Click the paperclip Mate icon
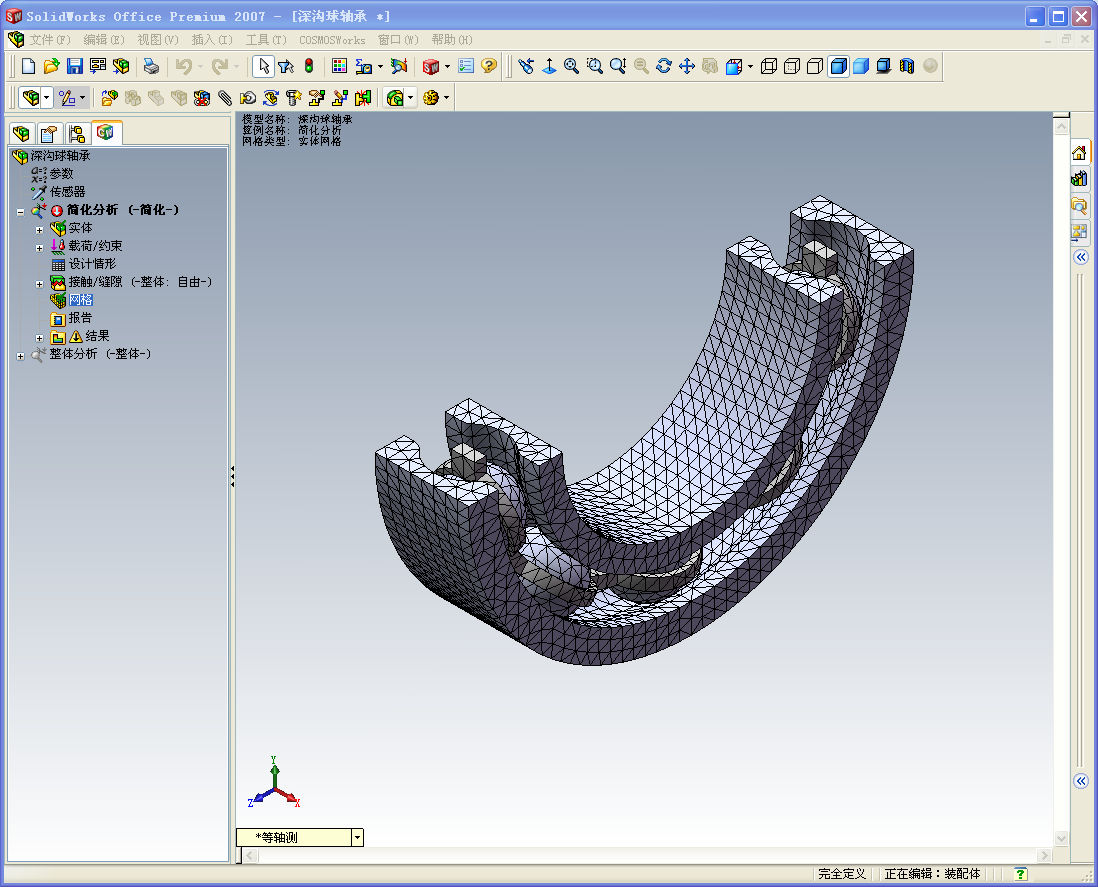The width and height of the screenshot is (1098, 887). (x=225, y=98)
